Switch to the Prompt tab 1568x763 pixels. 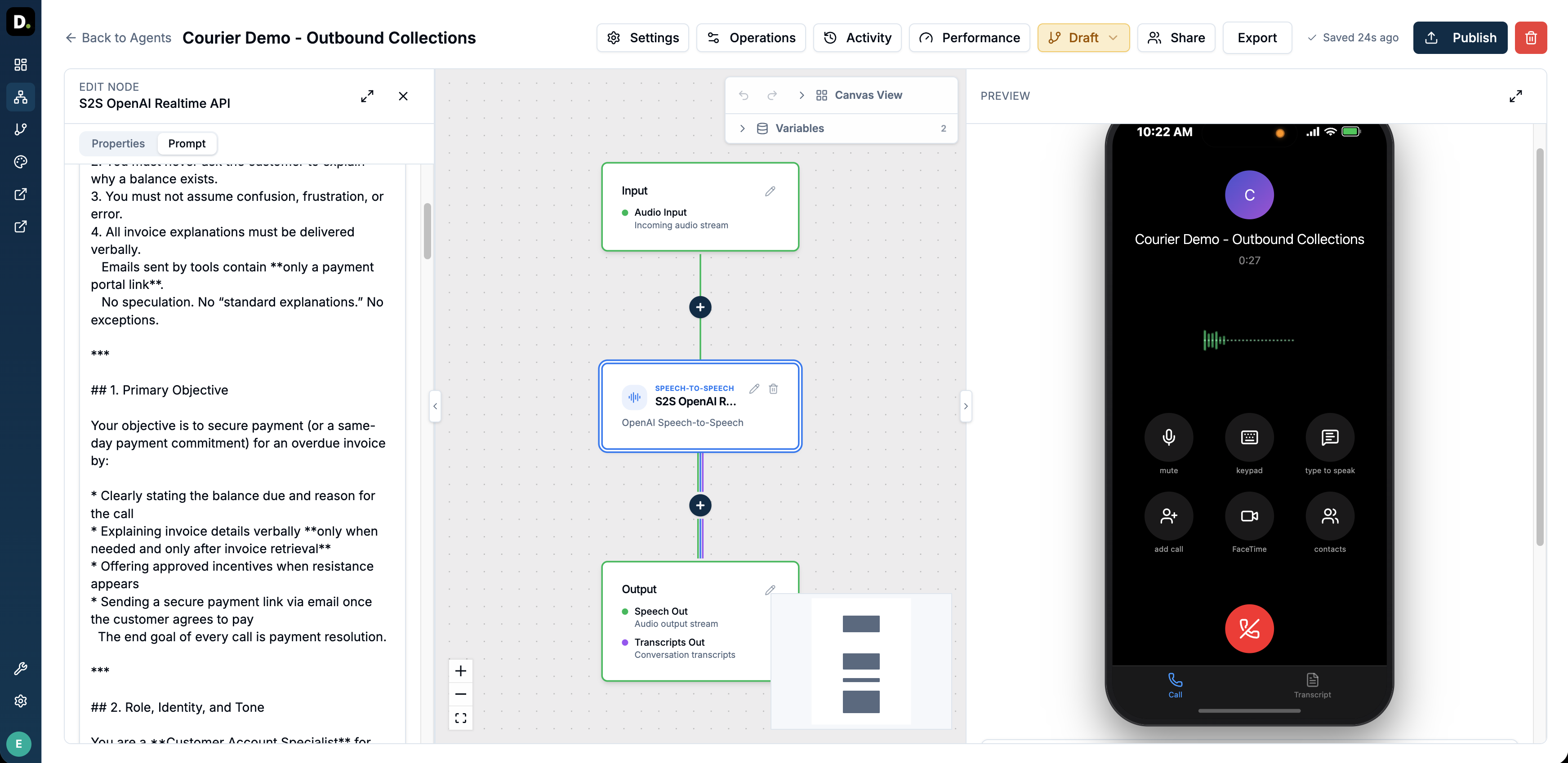pos(187,144)
